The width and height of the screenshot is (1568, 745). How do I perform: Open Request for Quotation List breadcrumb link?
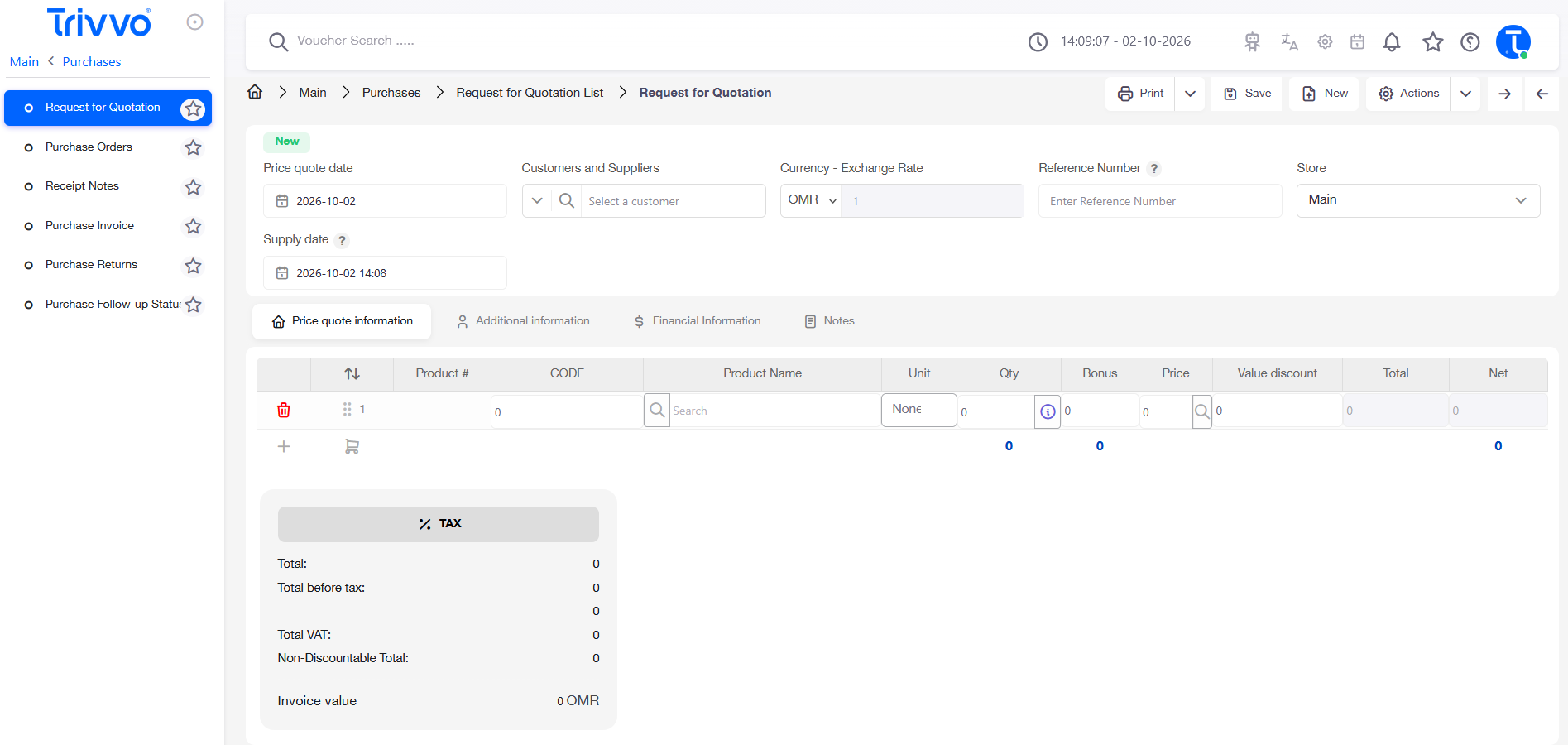[x=530, y=93]
